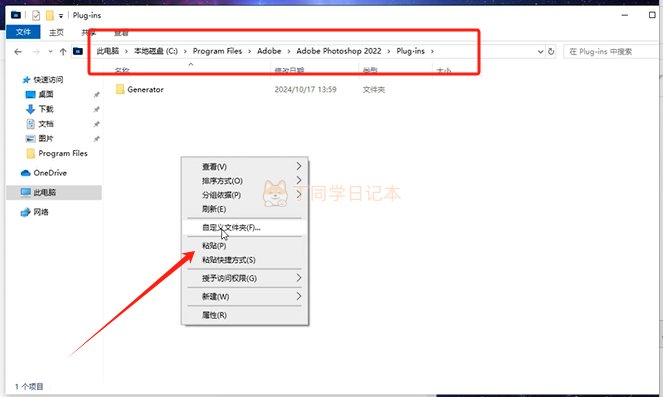The image size is (663, 397).
Task: Click 本地磁盘 (C:) in breadcrumb
Action: [156, 51]
